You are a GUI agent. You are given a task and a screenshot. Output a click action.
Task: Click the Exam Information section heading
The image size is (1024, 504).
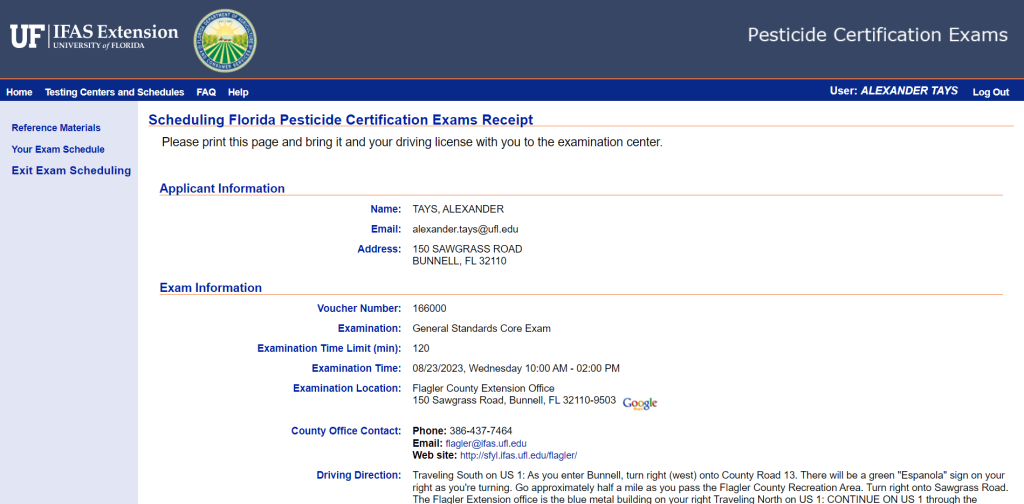click(211, 288)
